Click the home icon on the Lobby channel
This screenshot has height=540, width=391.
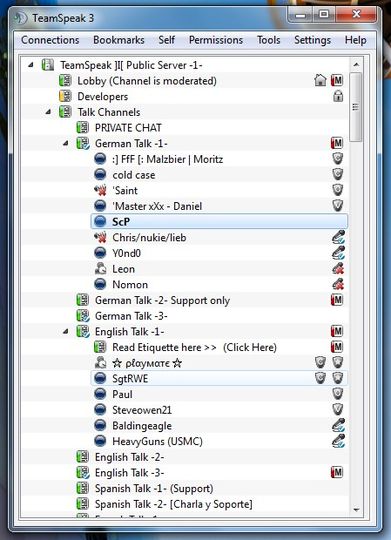[x=320, y=81]
